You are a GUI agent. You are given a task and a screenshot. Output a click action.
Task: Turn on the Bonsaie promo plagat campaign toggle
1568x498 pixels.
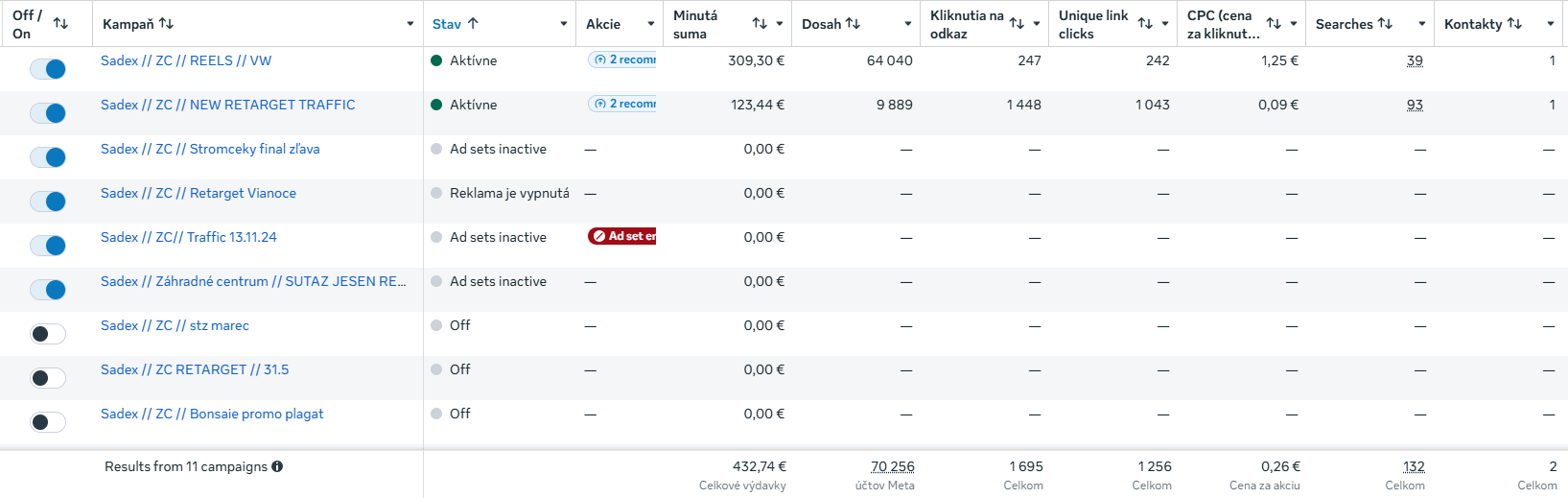click(x=48, y=422)
